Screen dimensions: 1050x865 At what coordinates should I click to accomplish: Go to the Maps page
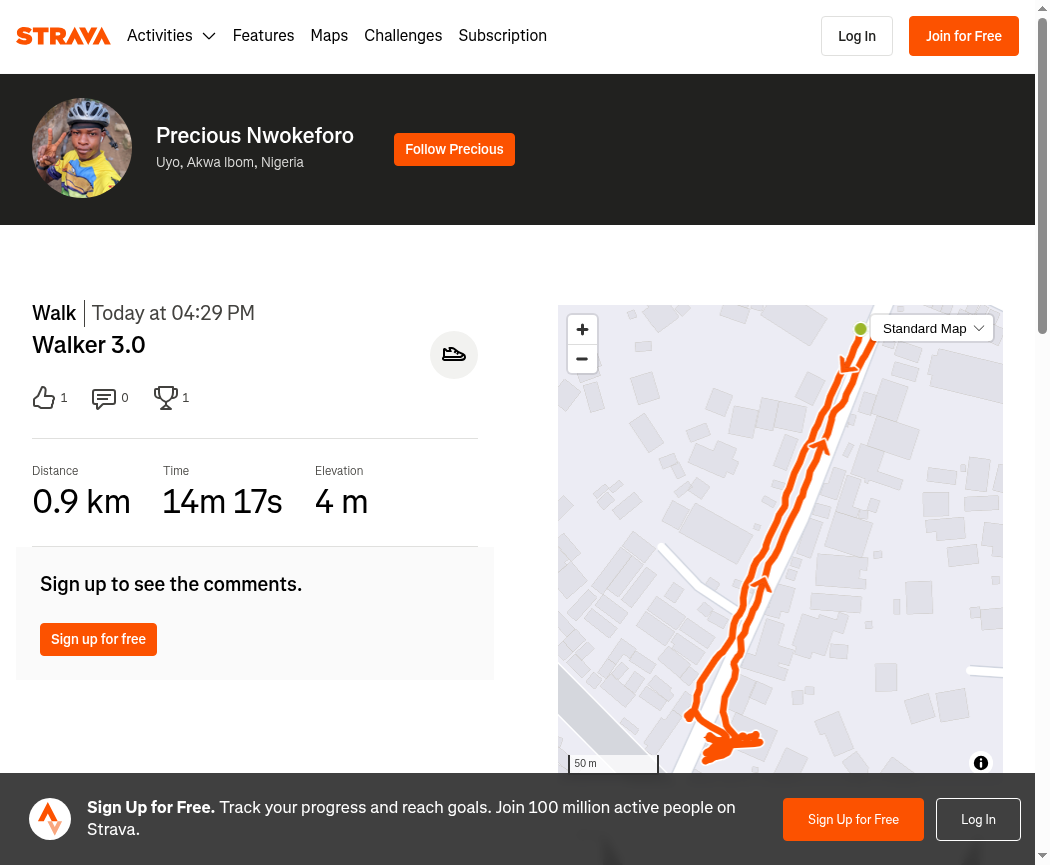pyautogui.click(x=329, y=36)
